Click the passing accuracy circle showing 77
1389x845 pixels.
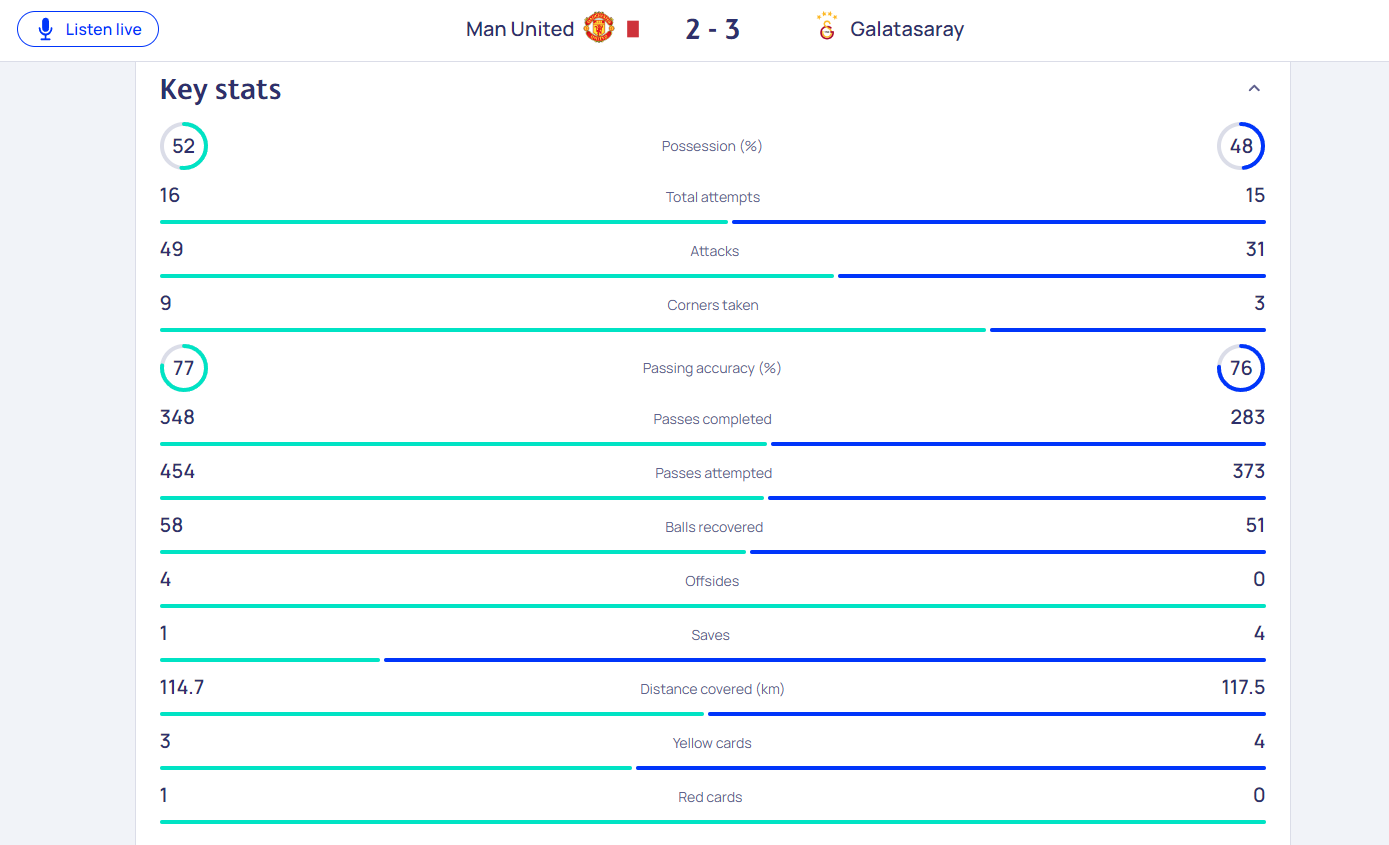click(x=184, y=368)
